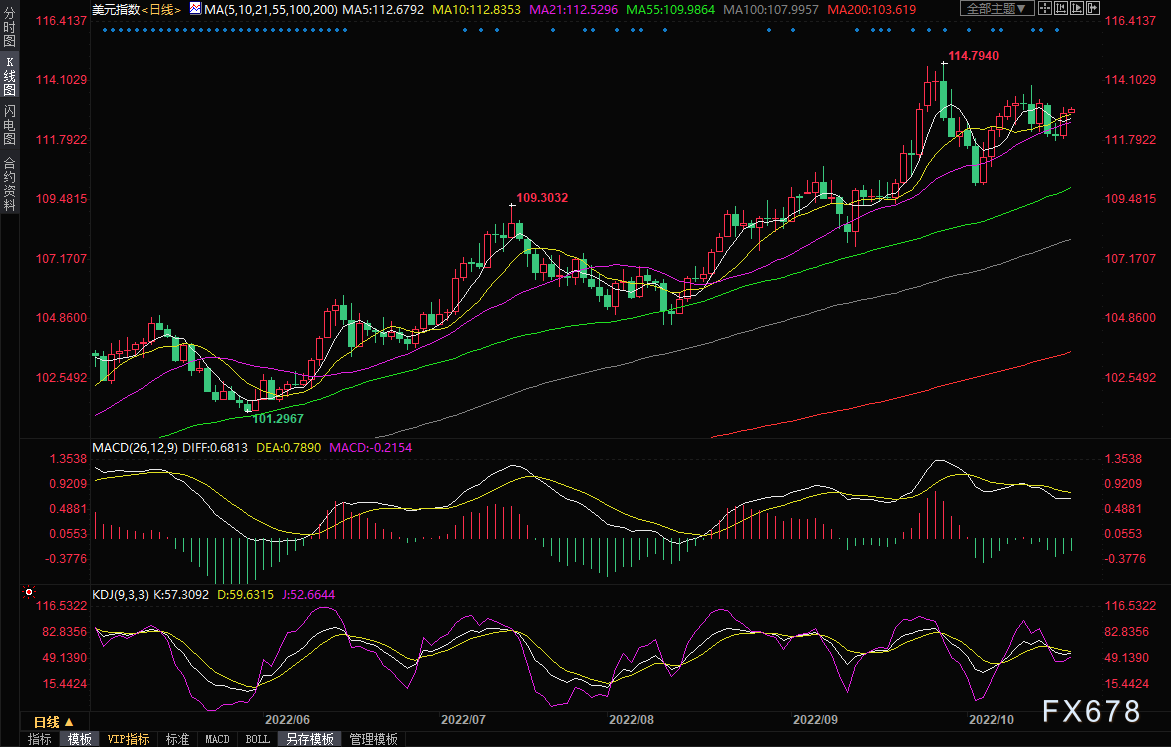The image size is (1171, 747).
Task: Apply the 标准 template
Action: click(x=177, y=739)
